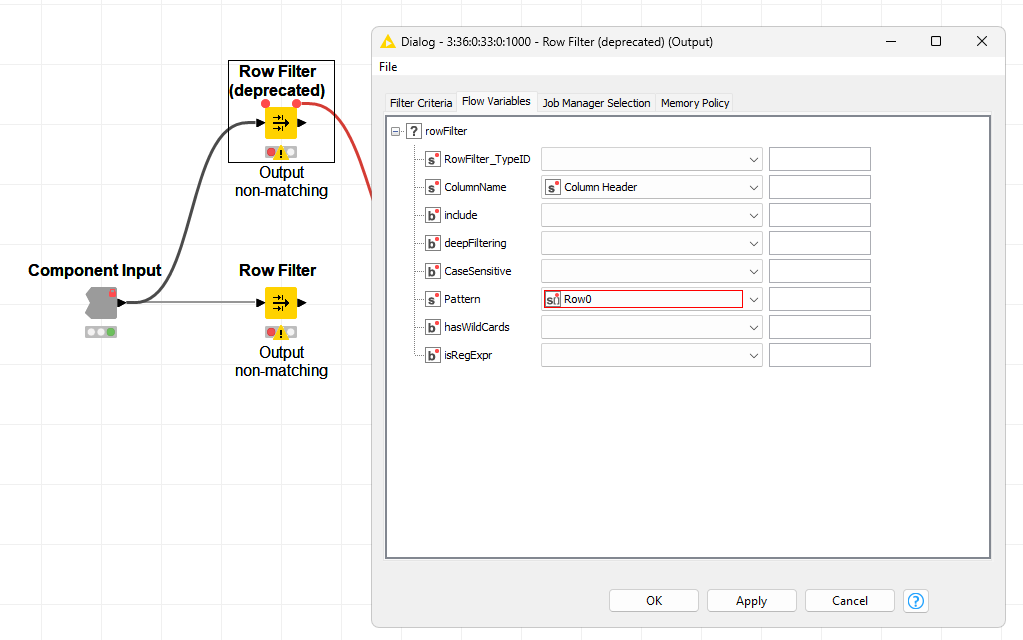Click the Component Input node icon
Screen dimensions: 1023x640
point(100,303)
